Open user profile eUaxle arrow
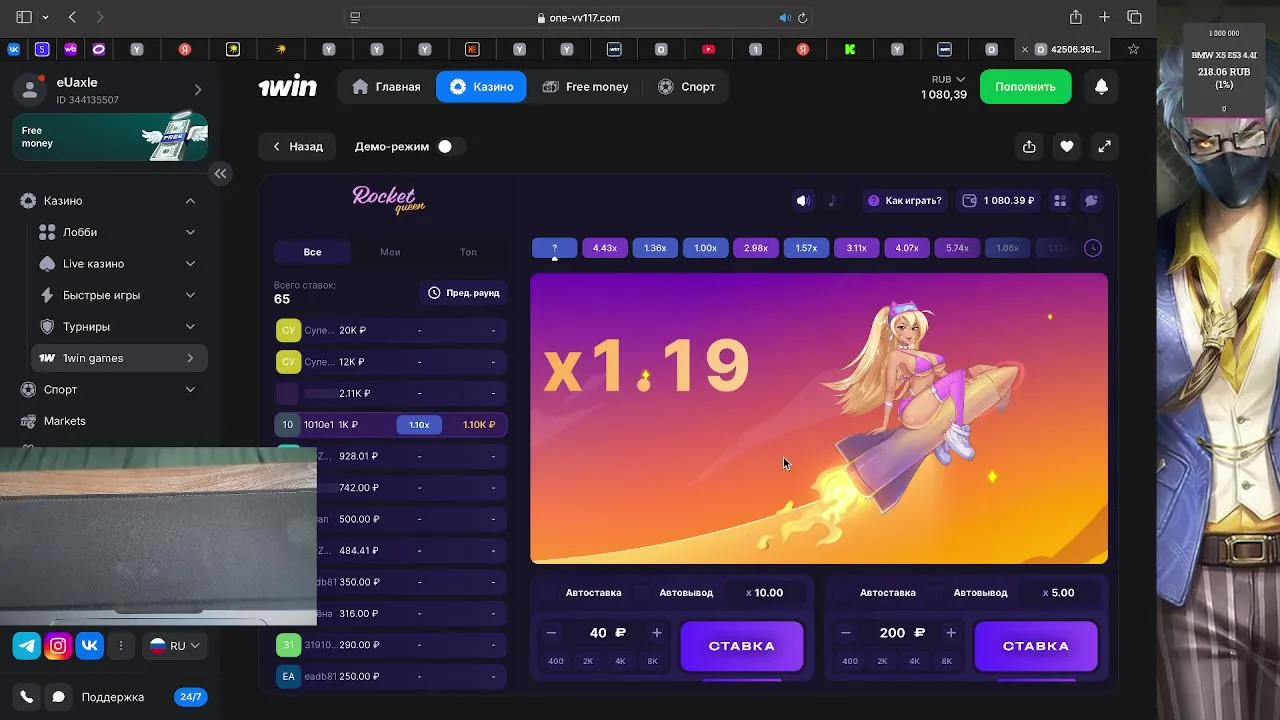This screenshot has width=1280, height=720. coord(197,90)
